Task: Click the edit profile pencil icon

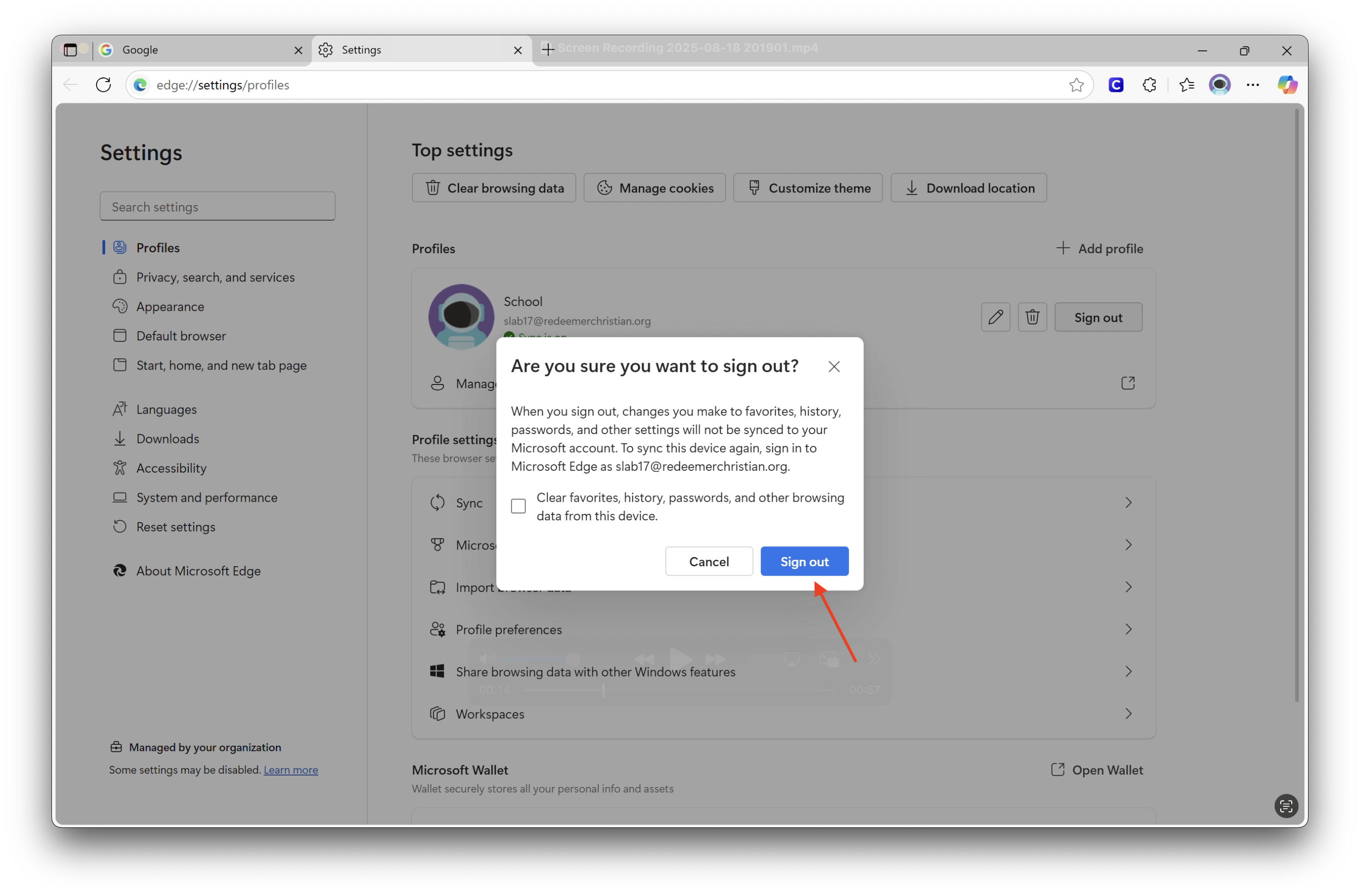Action: pyautogui.click(x=995, y=317)
